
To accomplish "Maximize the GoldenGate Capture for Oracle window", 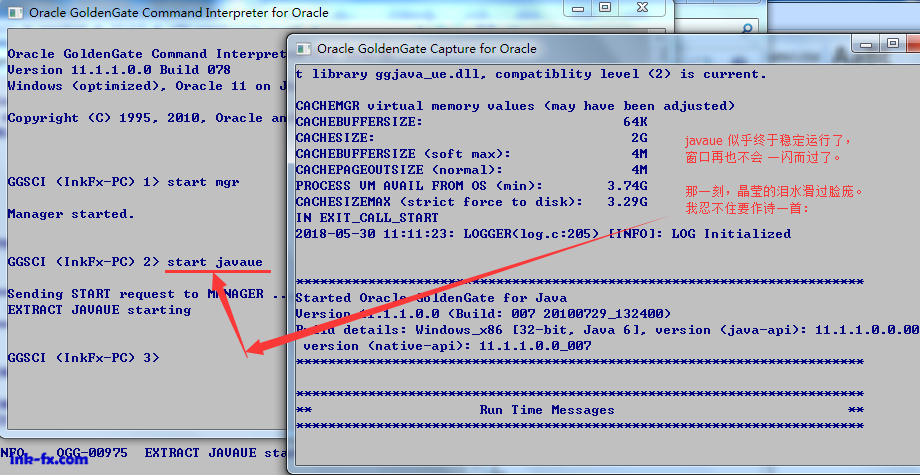I will (893, 44).
